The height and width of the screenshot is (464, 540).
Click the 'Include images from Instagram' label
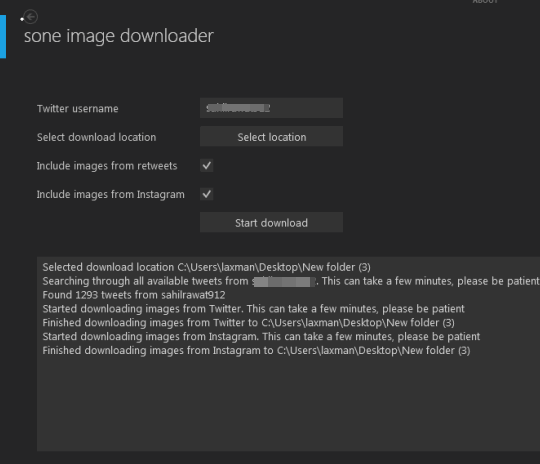pyautogui.click(x=111, y=195)
